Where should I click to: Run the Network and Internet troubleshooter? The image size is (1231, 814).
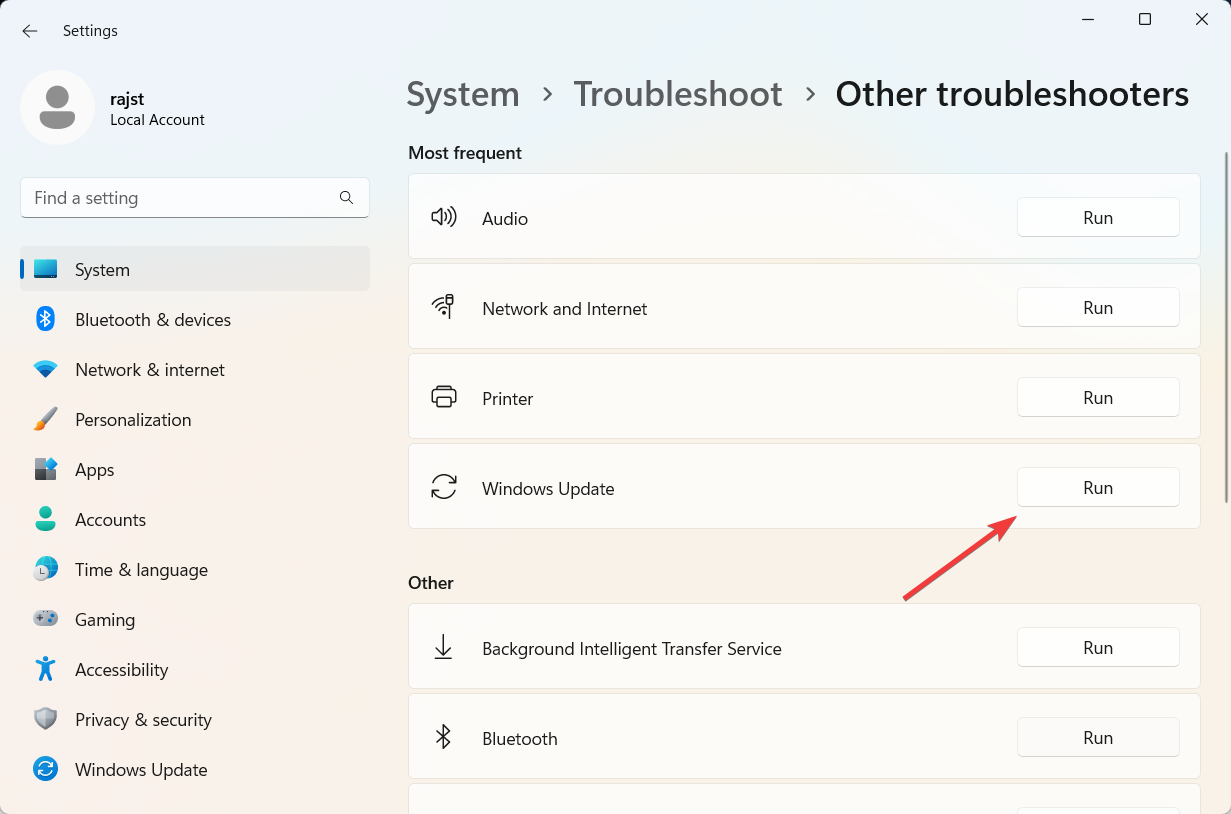click(1098, 307)
